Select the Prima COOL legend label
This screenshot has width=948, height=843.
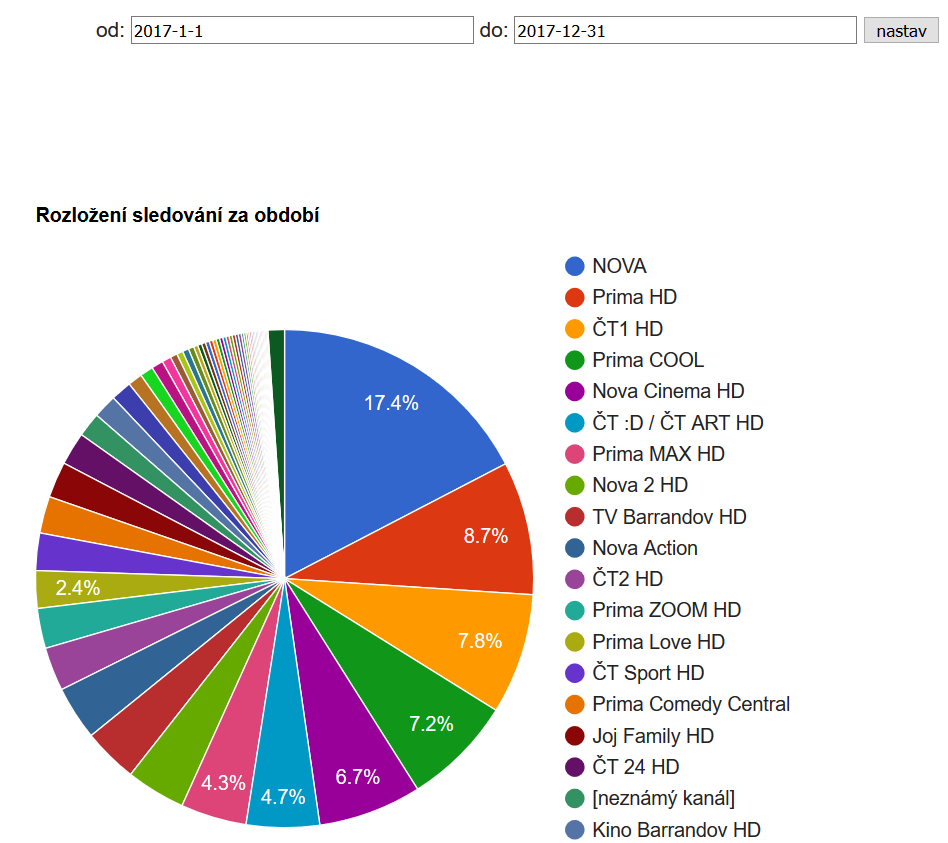pos(648,360)
